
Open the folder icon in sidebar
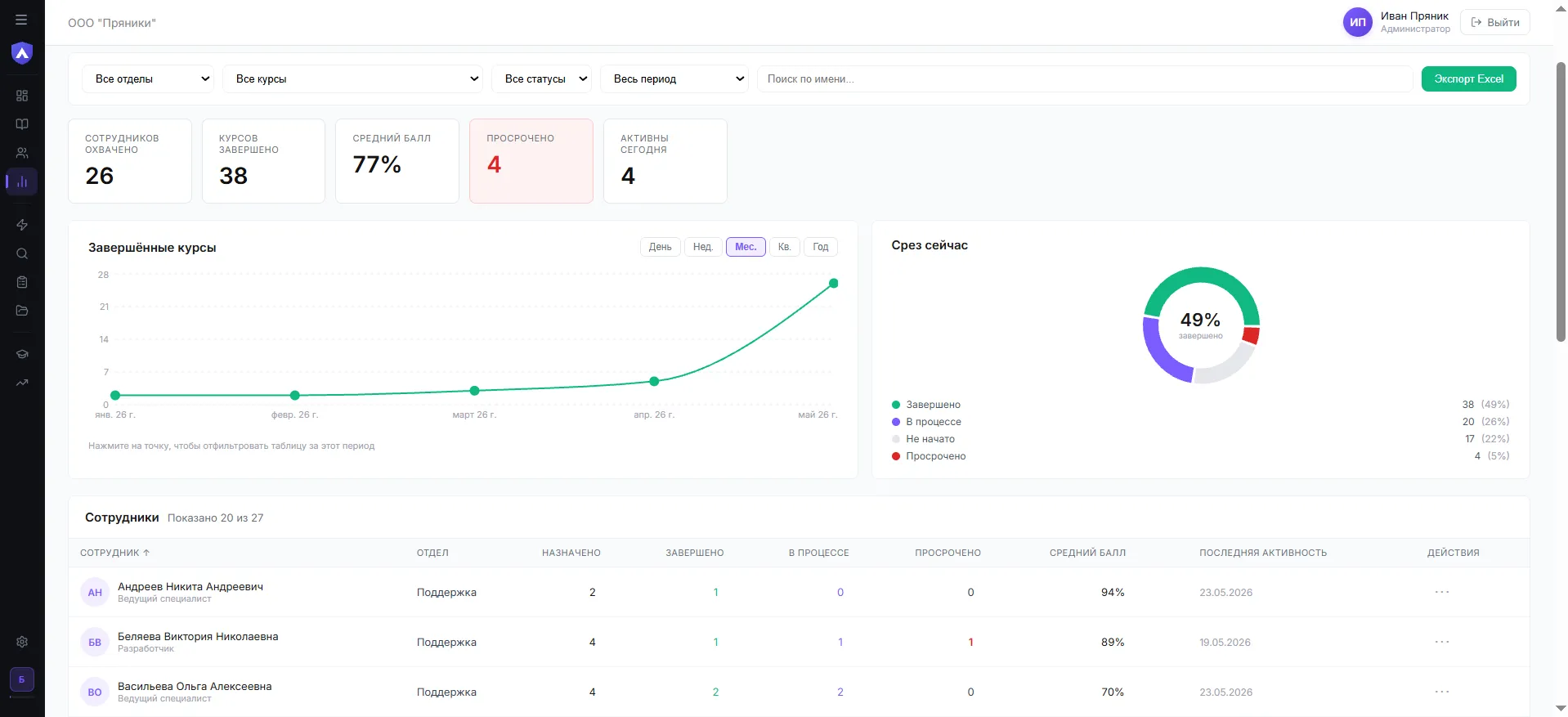pos(22,311)
